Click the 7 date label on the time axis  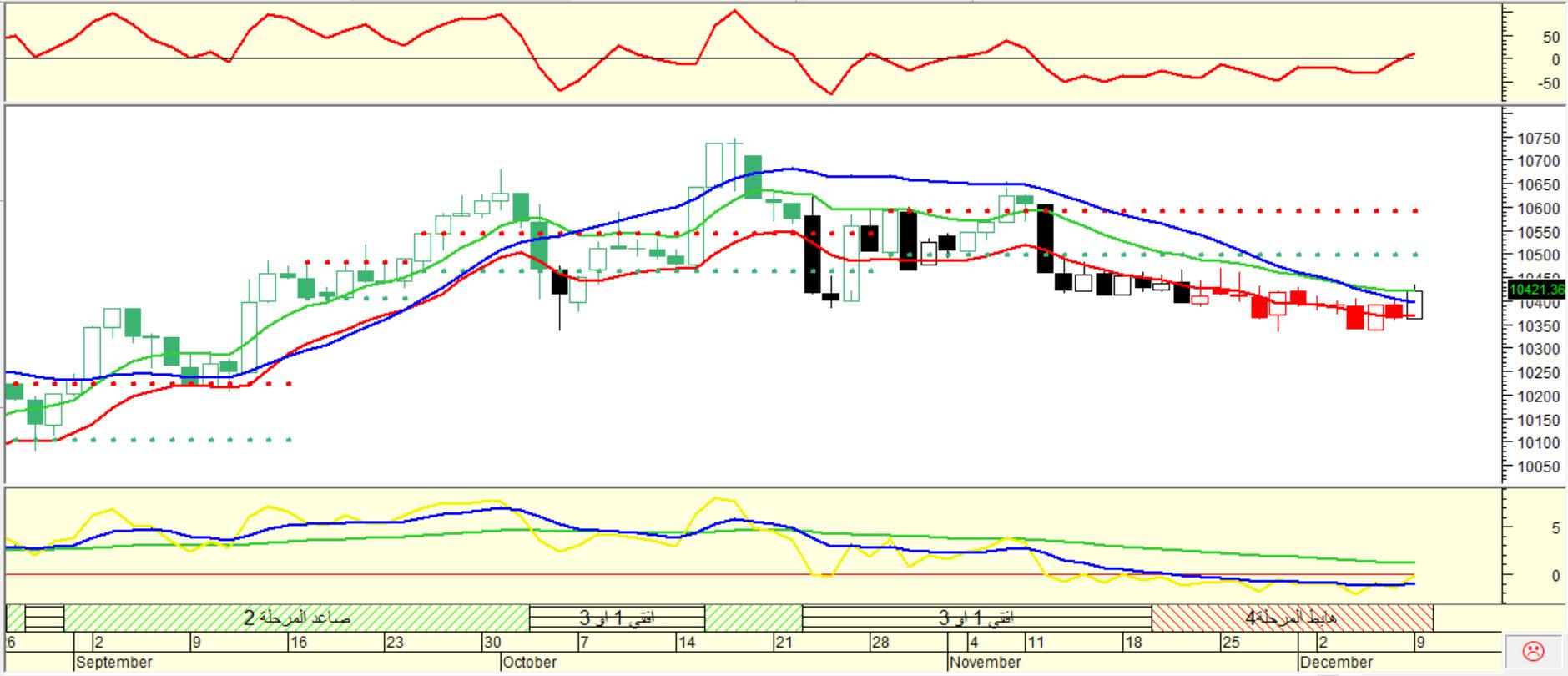pos(585,643)
